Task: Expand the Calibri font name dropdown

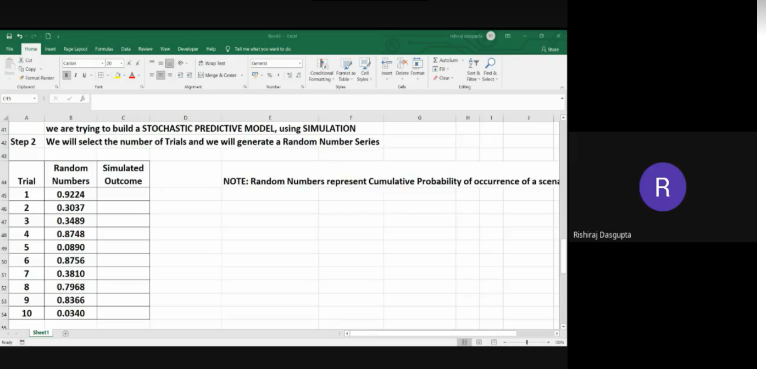Action: coord(102,64)
